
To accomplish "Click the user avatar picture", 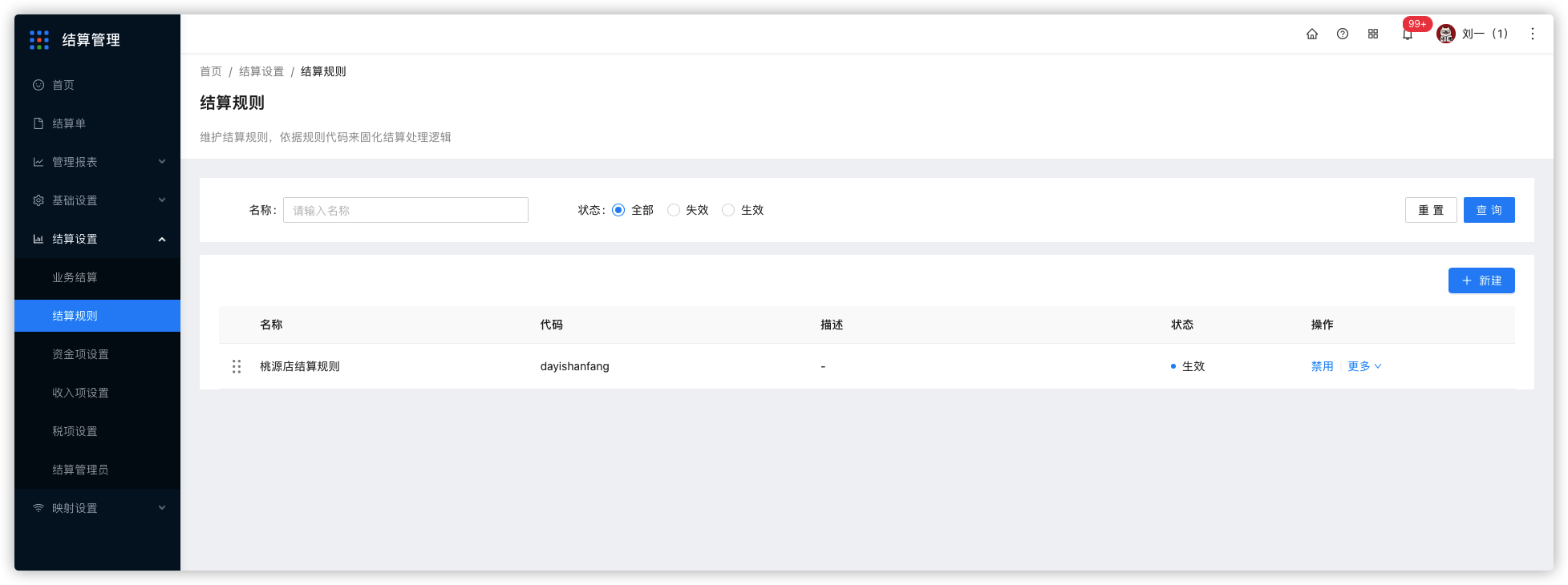I will tap(1446, 34).
